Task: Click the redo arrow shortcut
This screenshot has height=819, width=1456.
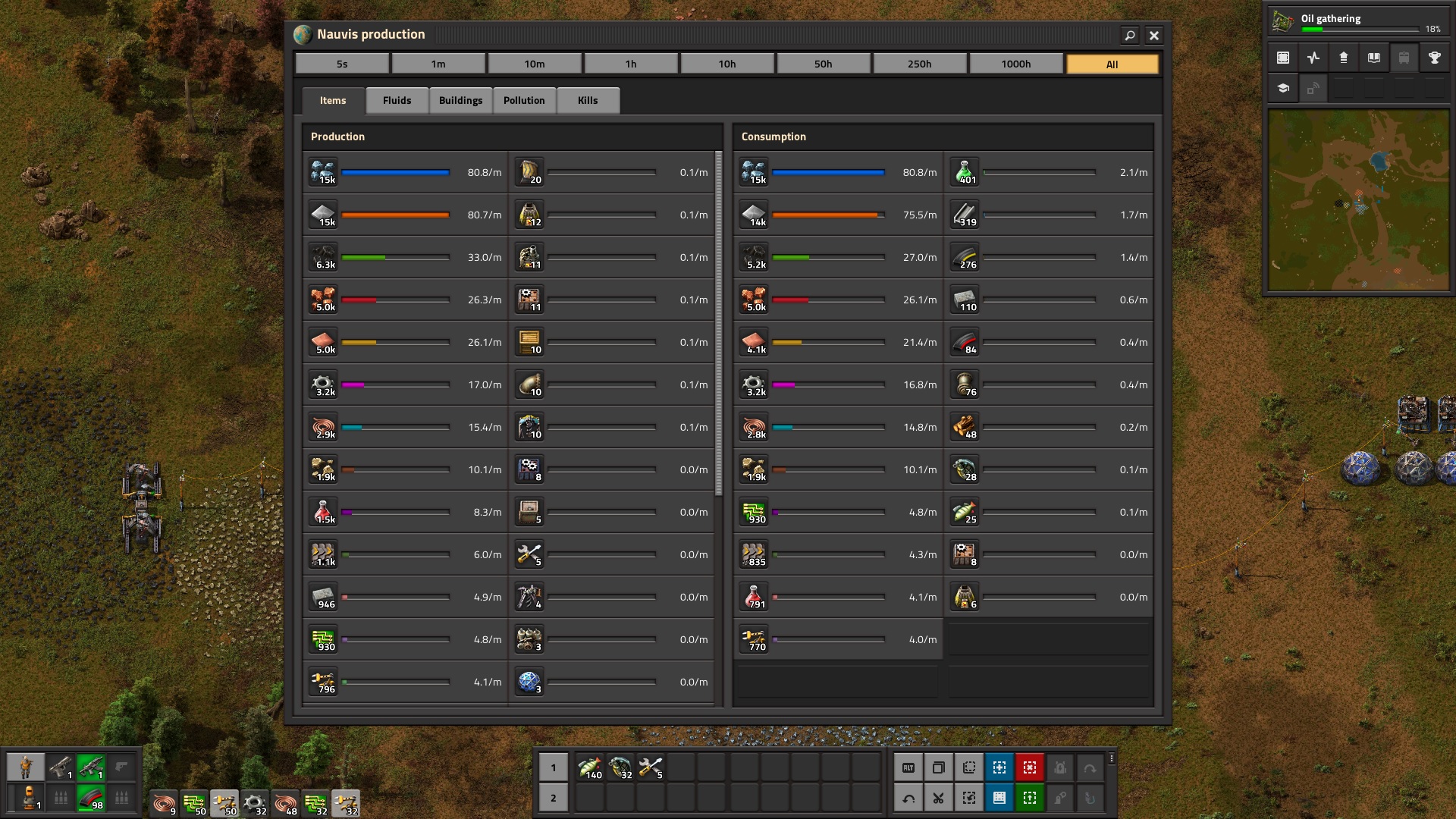Action: (x=1090, y=767)
